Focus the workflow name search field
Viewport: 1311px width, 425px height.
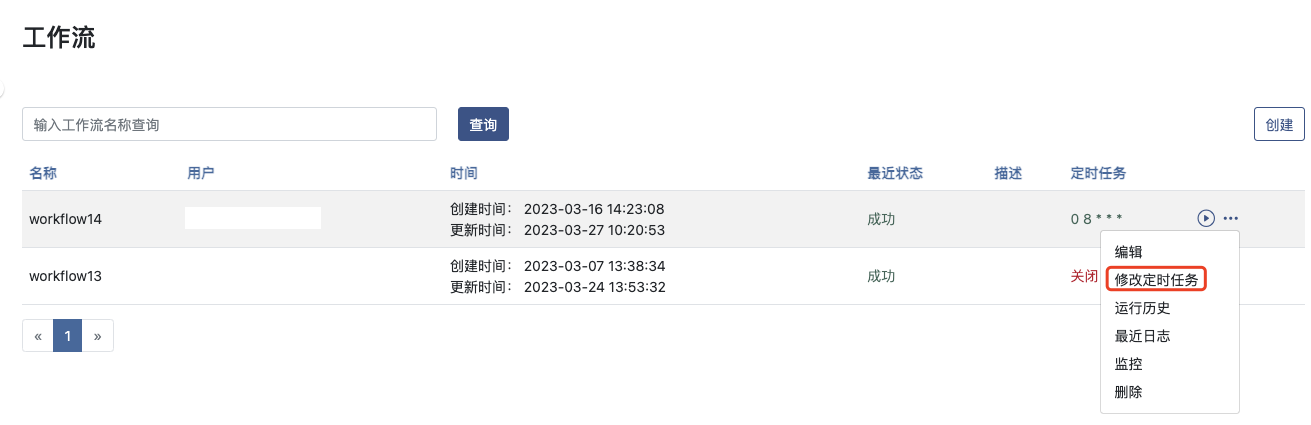click(x=229, y=125)
